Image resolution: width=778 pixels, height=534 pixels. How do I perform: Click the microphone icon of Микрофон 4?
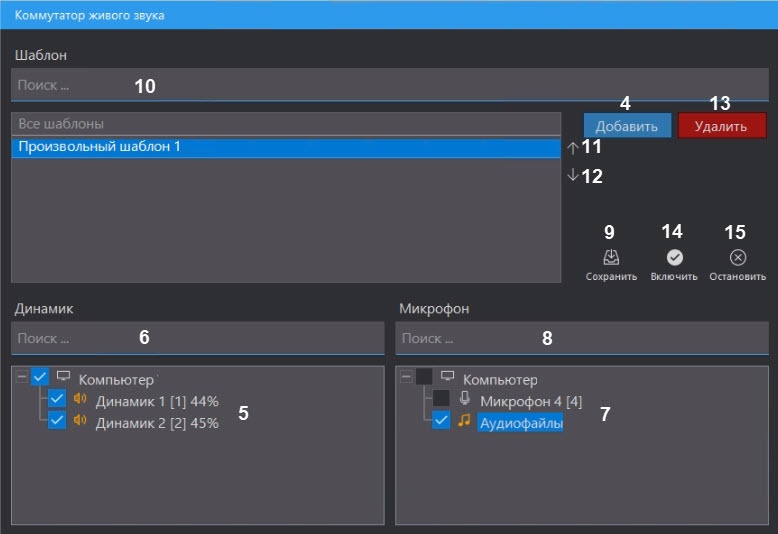[x=465, y=399]
